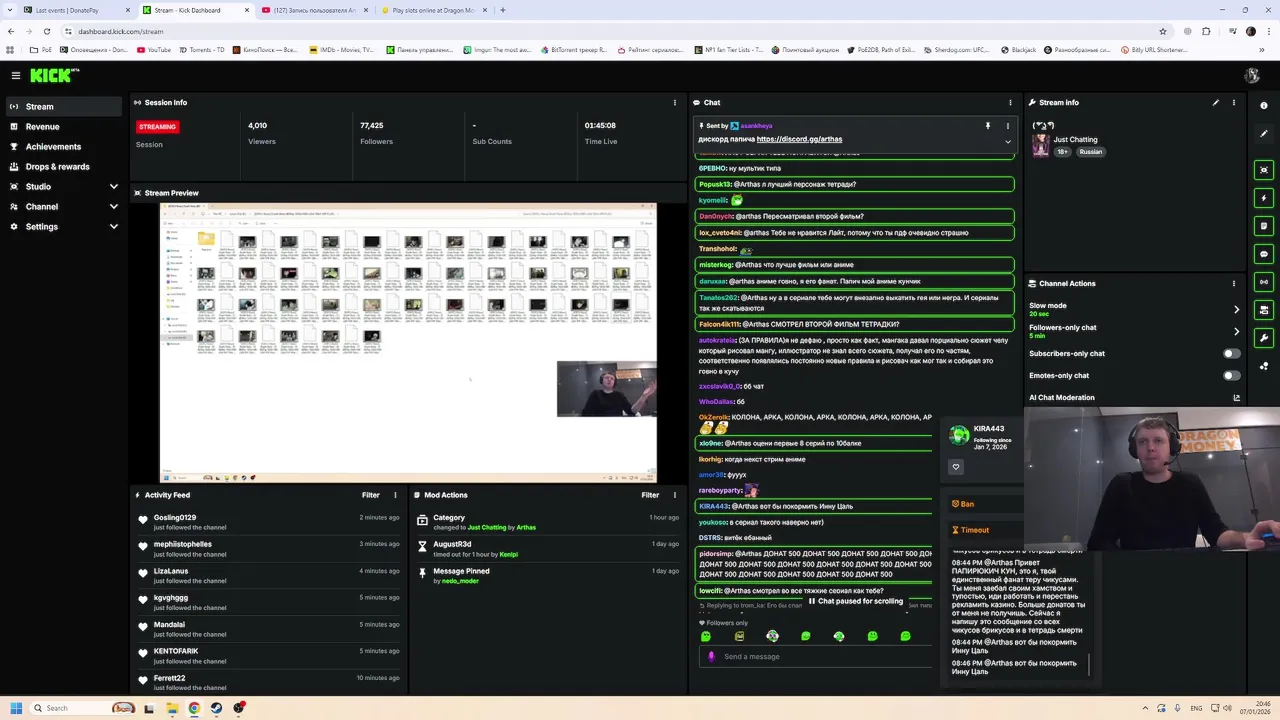Click the Kick logo
This screenshot has height=720, width=1280.
pyautogui.click(x=54, y=75)
